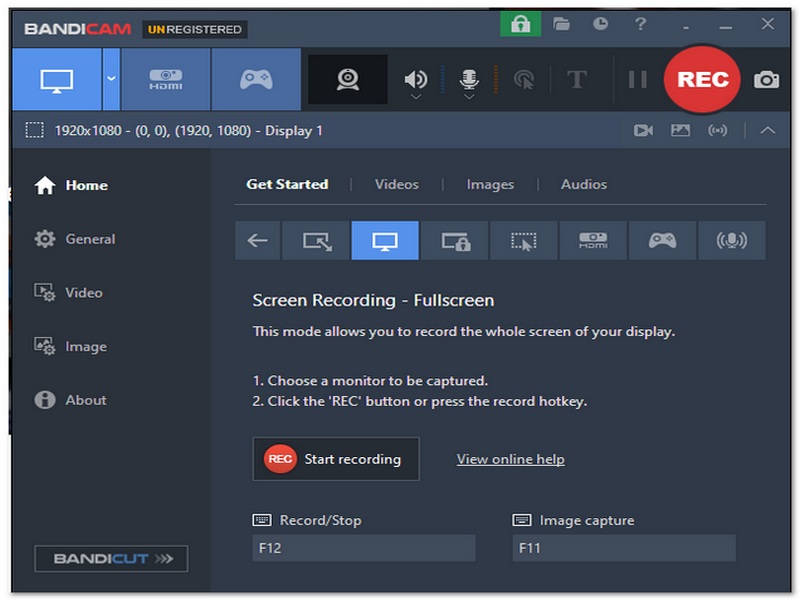Click the back arrow mode button

point(257,240)
